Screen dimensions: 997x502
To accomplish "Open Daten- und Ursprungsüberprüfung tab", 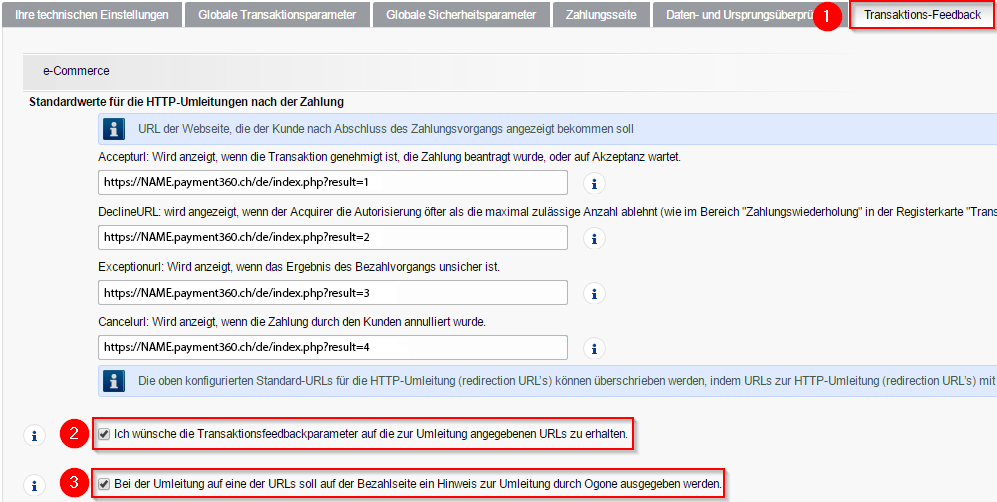I will pos(735,15).
